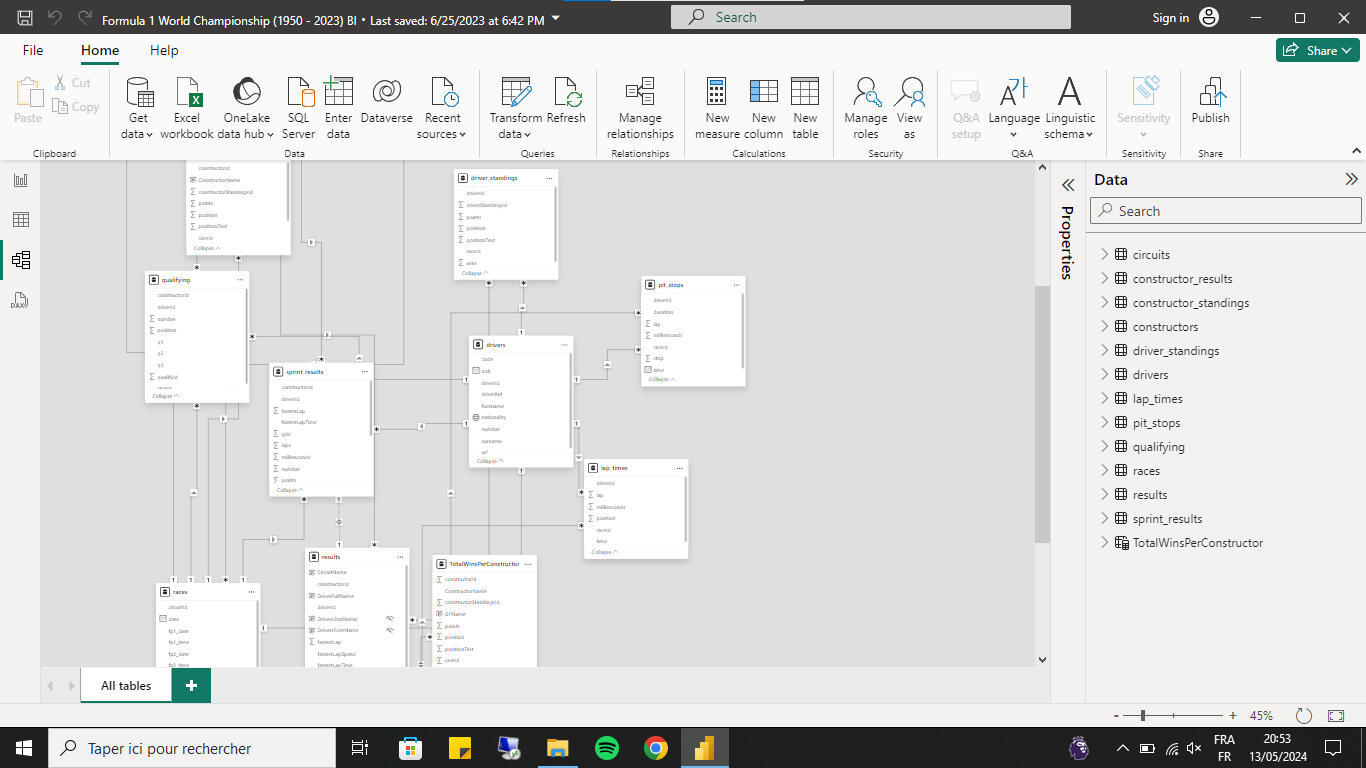Viewport: 1366px width, 768px height.
Task: Switch to Report view in left sidebar
Action: click(20, 180)
